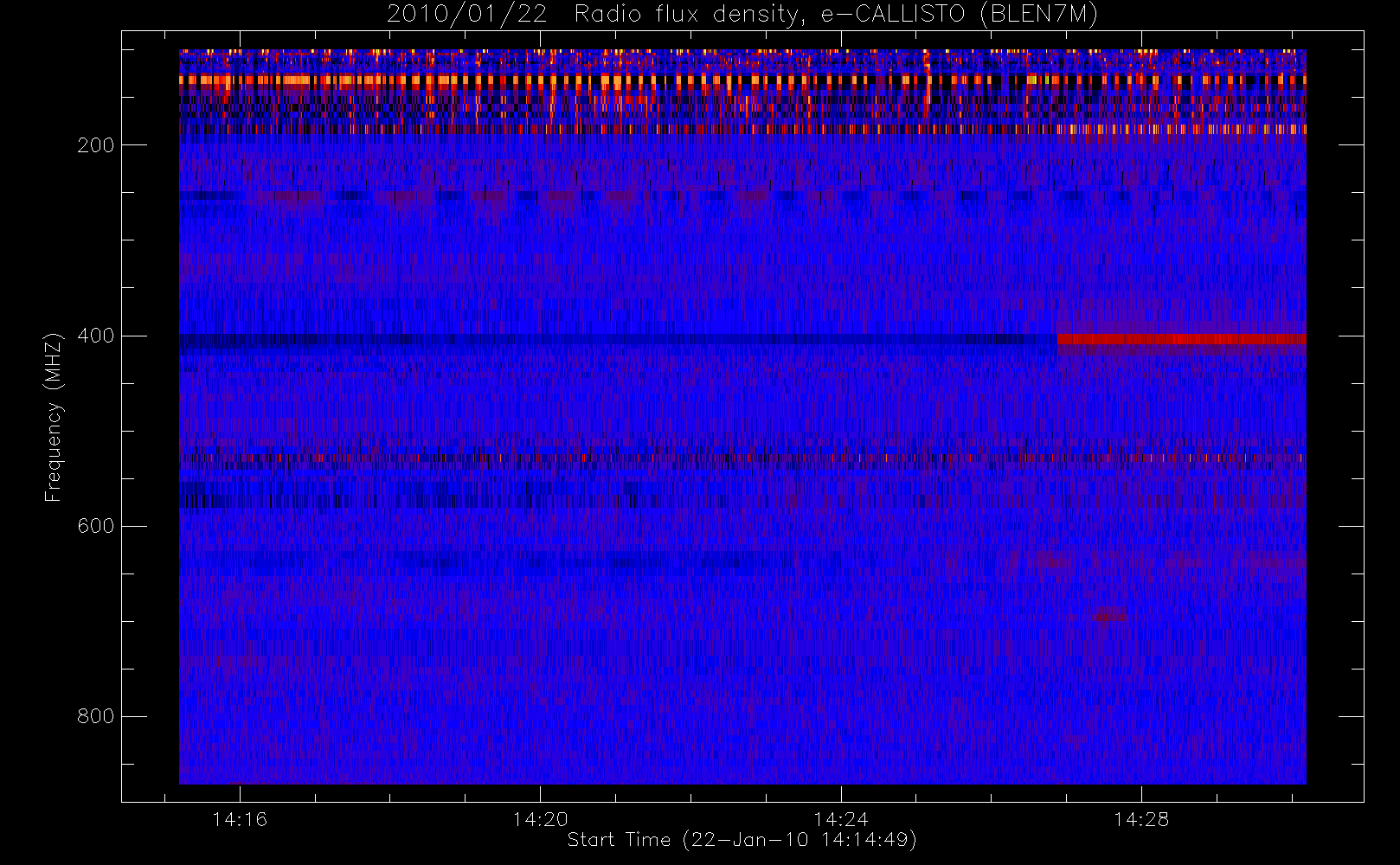This screenshot has width=1400, height=865.
Task: Click the "Frequency (MHZ)" axis label
Action: [x=54, y=417]
